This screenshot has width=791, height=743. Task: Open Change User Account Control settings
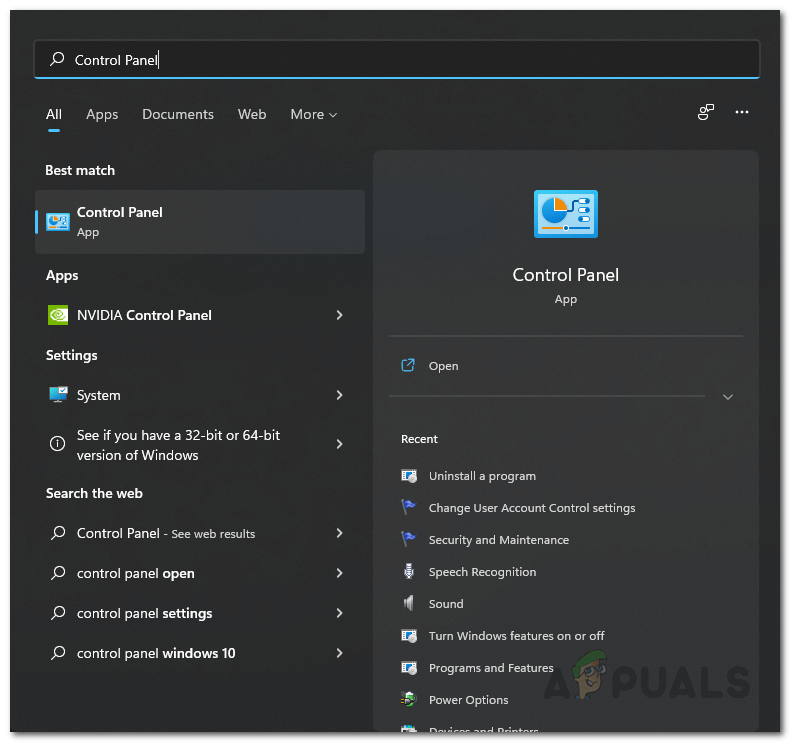(x=532, y=508)
